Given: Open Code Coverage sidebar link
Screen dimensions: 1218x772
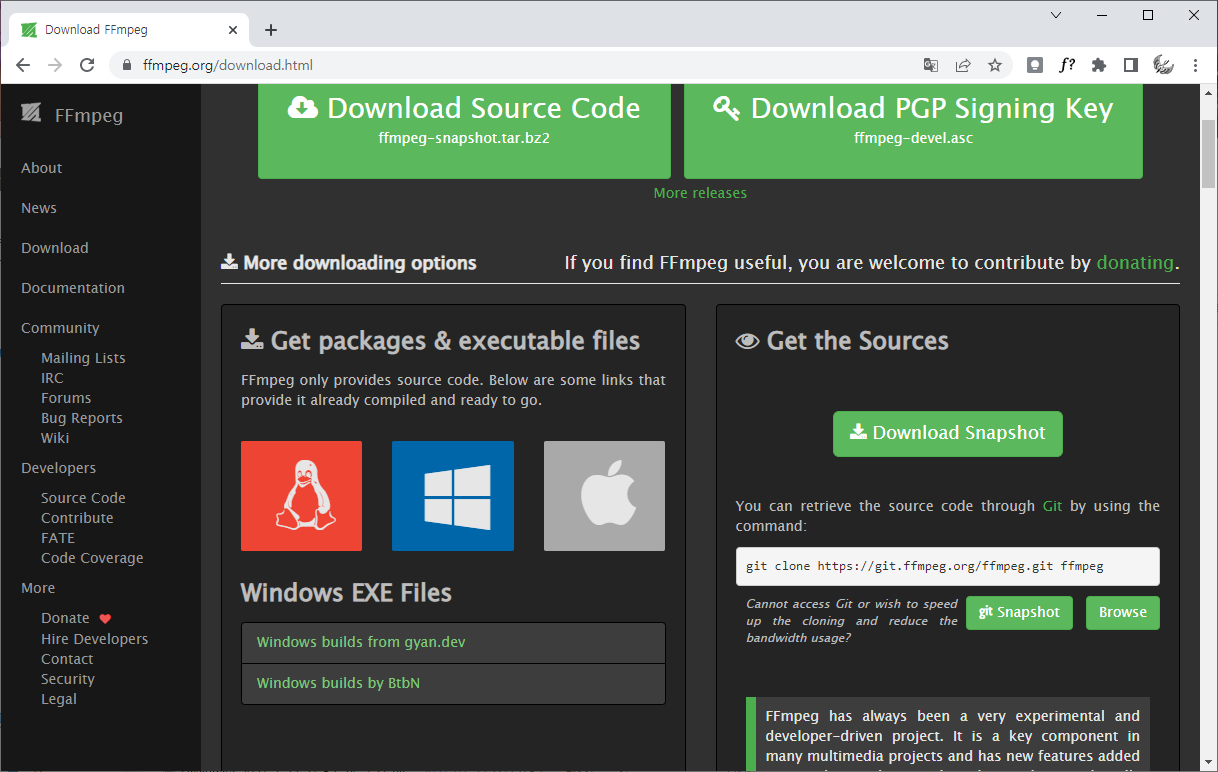Looking at the screenshot, I should click(92, 558).
